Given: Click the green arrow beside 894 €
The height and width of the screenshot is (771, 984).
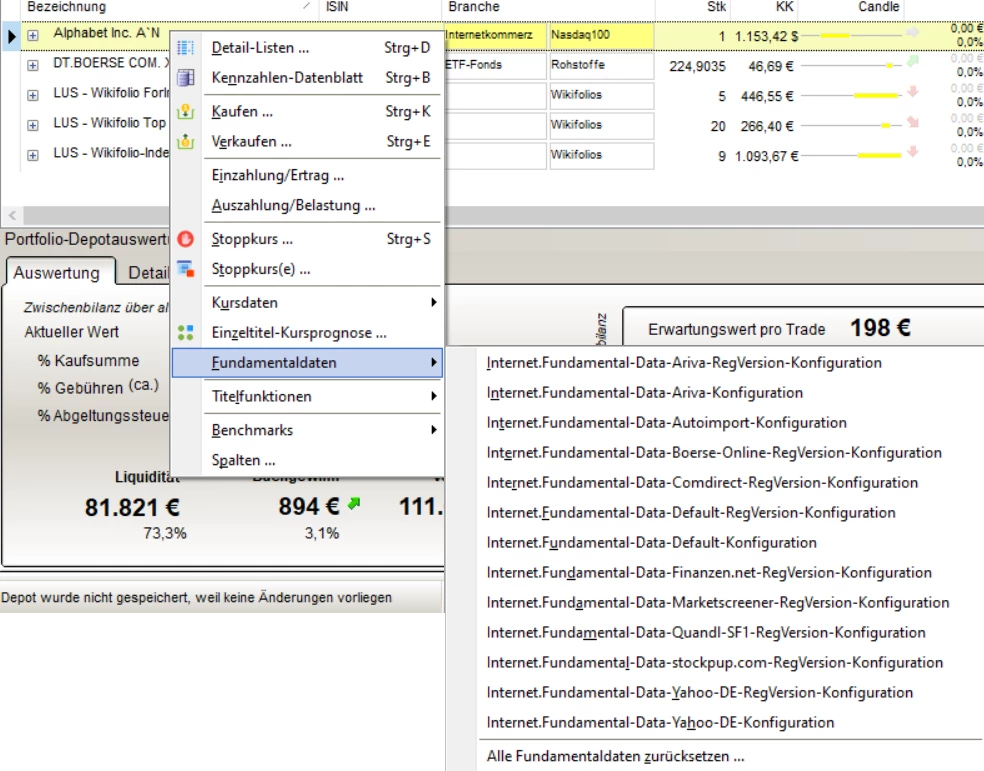Looking at the screenshot, I should click(355, 503).
